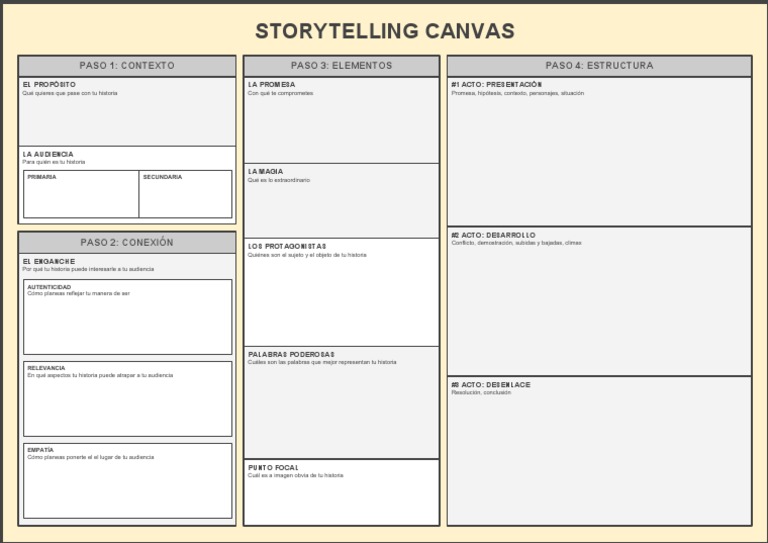Click inside the EMPATÍA box
This screenshot has width=768, height=543.
click(x=127, y=484)
